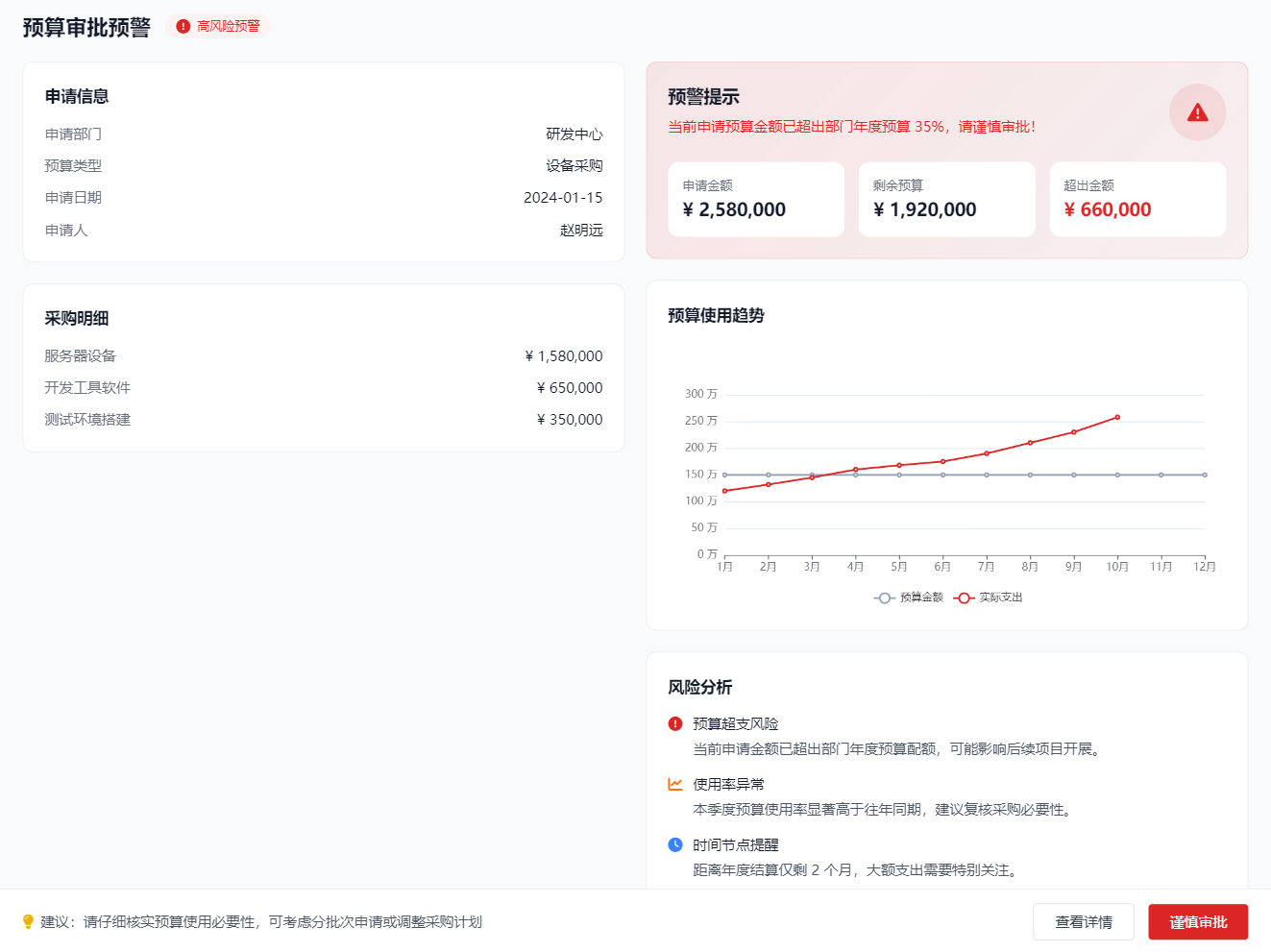Select the 开发工具软件 purchase row
Image resolution: width=1271 pixels, height=952 pixels.
323,388
